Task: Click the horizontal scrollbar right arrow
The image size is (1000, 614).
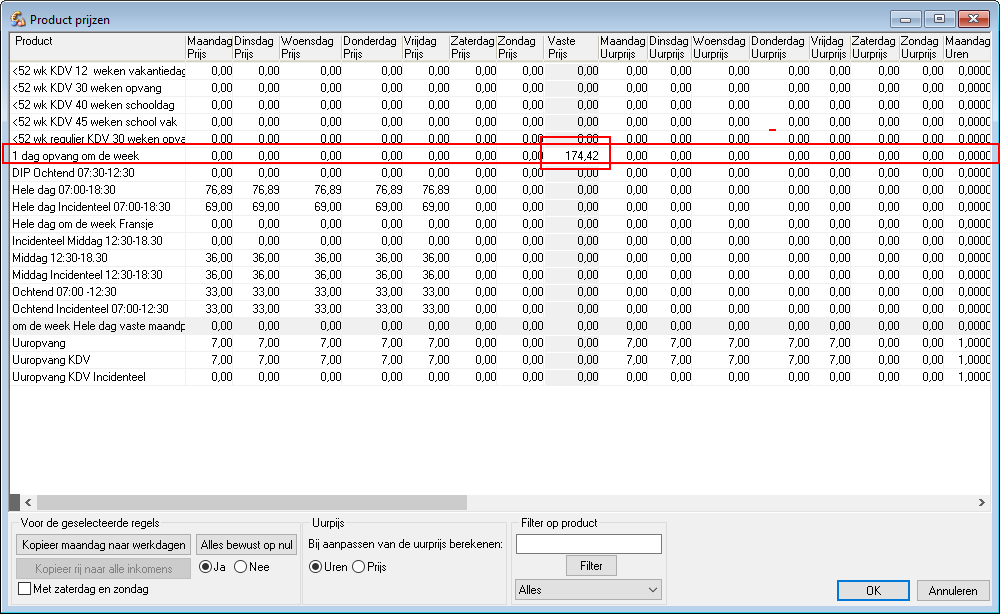Action: coord(981,502)
